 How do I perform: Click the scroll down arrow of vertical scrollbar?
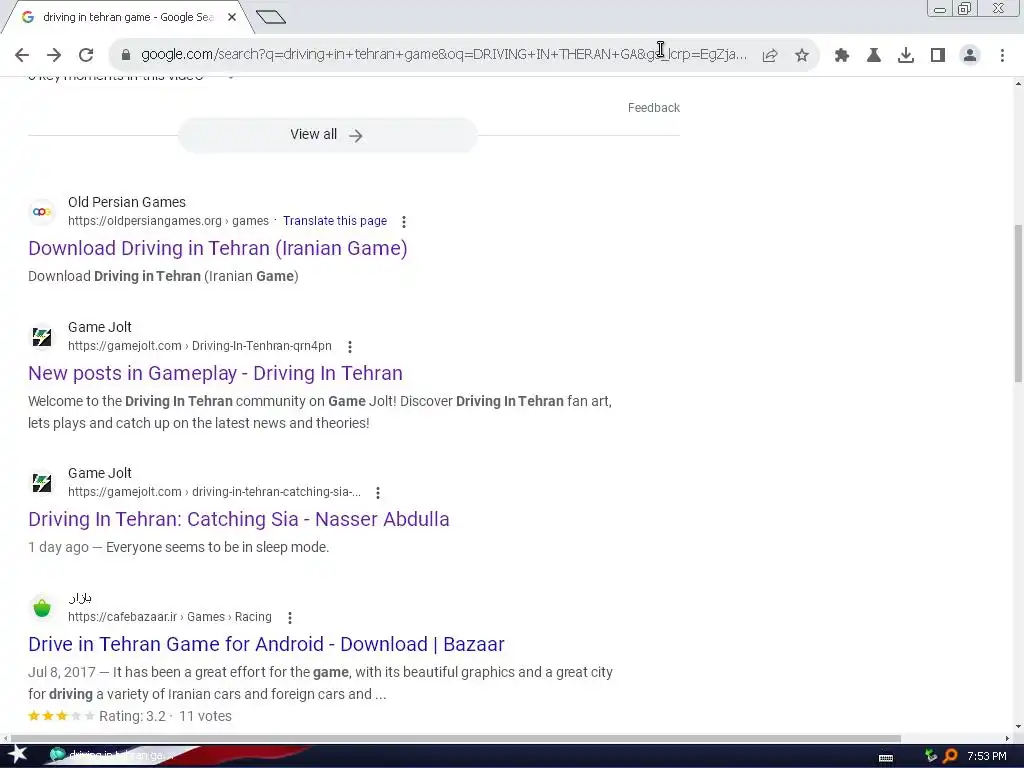tap(1018, 727)
